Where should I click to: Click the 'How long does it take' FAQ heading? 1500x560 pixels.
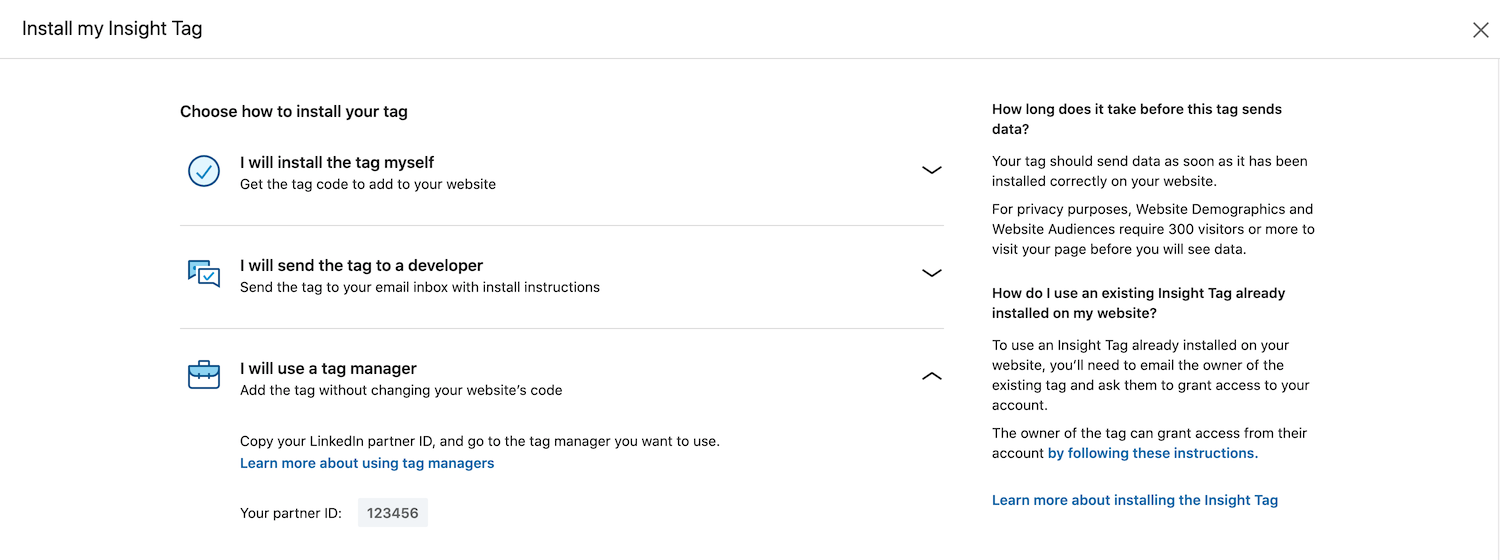1137,119
